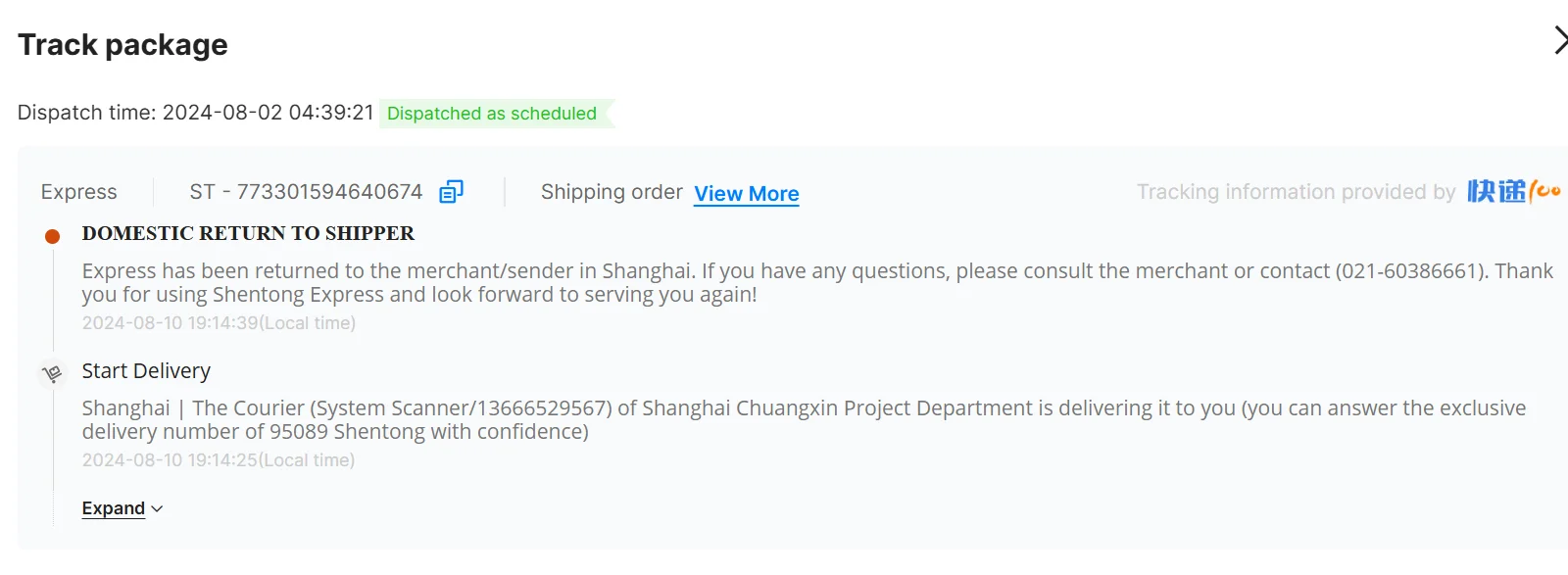Screen dimensions: 1568x575
Task: Click the Dispatched as scheduled badge
Action: click(492, 114)
